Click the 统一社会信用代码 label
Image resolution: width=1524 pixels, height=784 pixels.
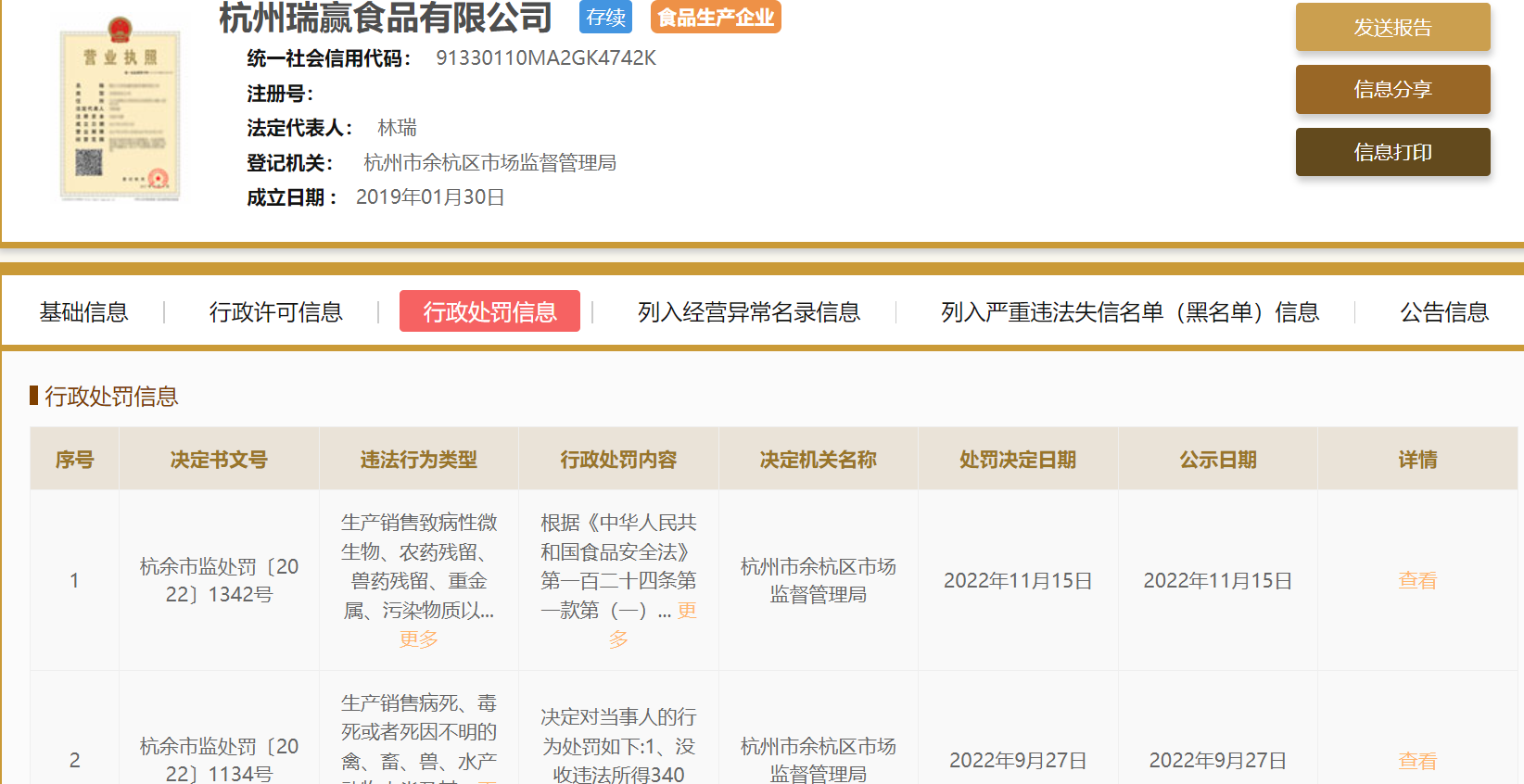point(329,58)
